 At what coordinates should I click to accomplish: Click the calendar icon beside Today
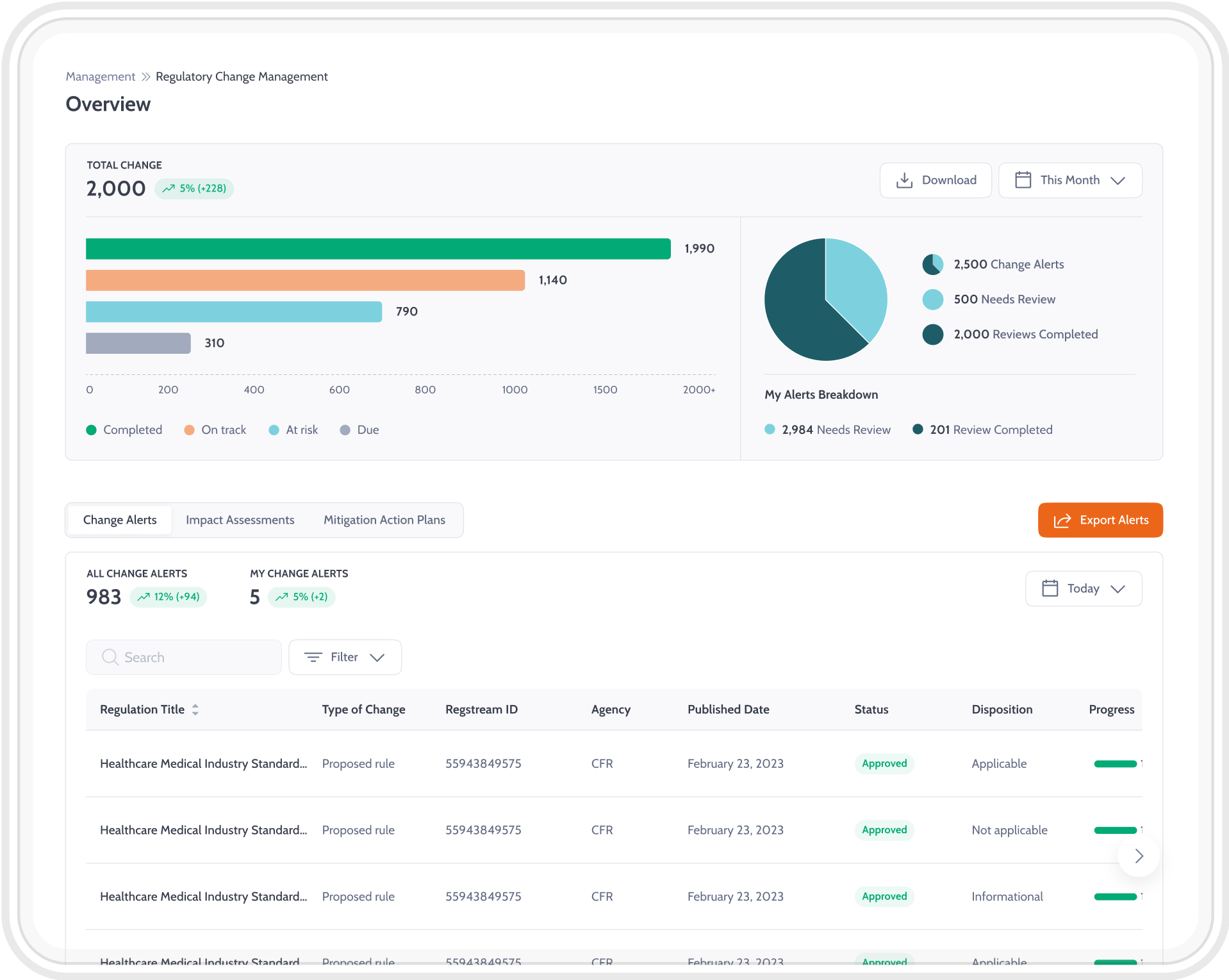point(1050,588)
